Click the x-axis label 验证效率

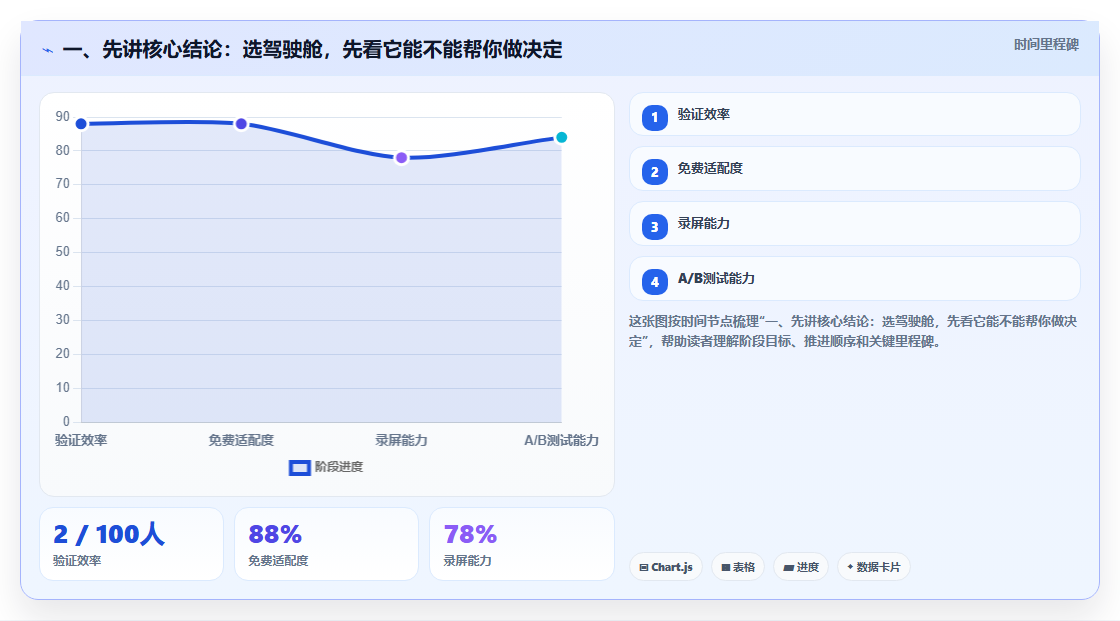81,441
